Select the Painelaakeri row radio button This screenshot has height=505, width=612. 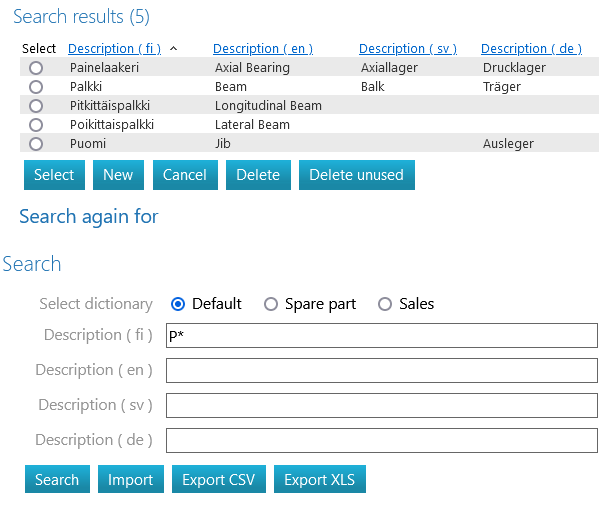point(37,68)
